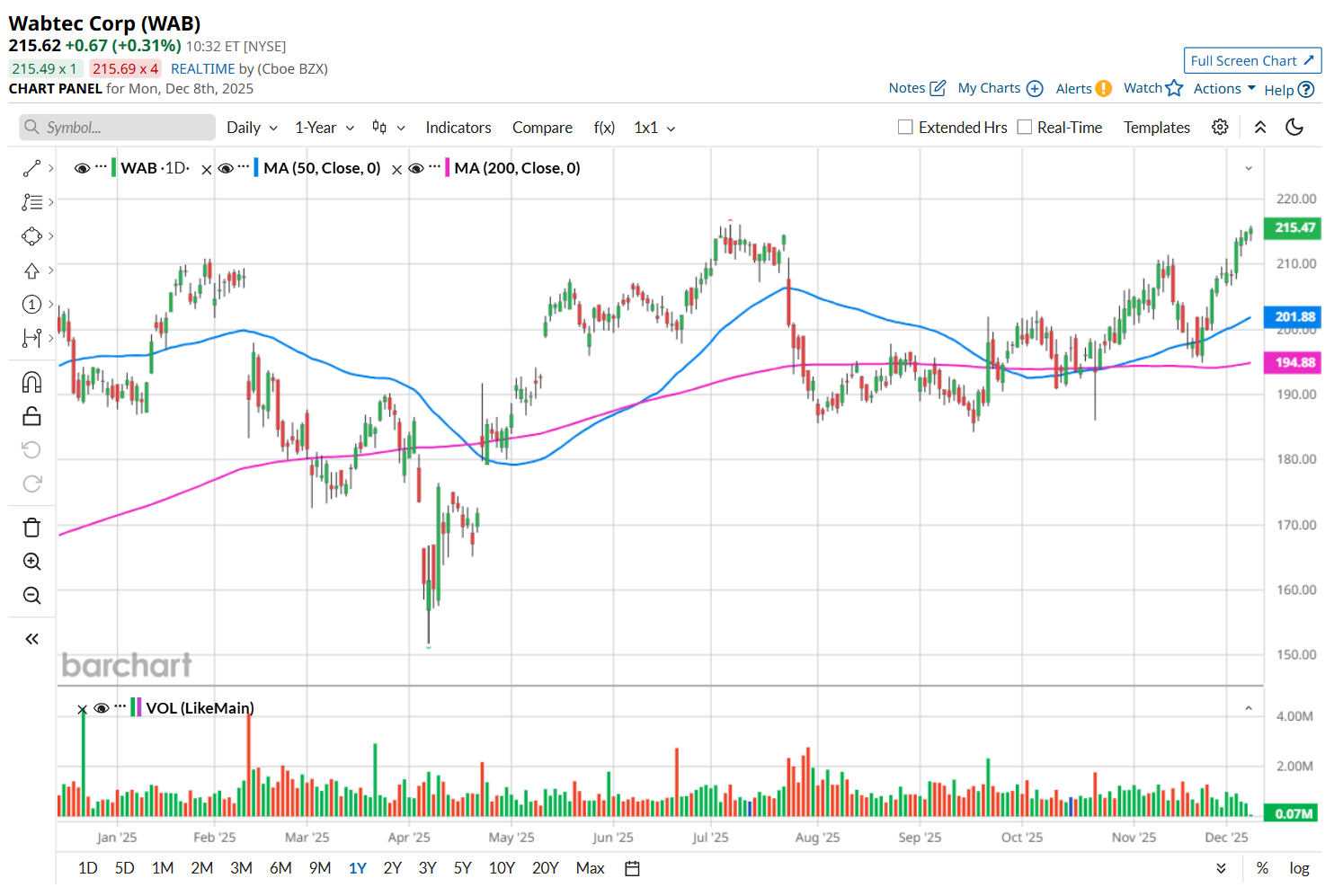The height and width of the screenshot is (896, 1334).
Task: Open the date range calendar icon
Action: pyautogui.click(x=632, y=868)
